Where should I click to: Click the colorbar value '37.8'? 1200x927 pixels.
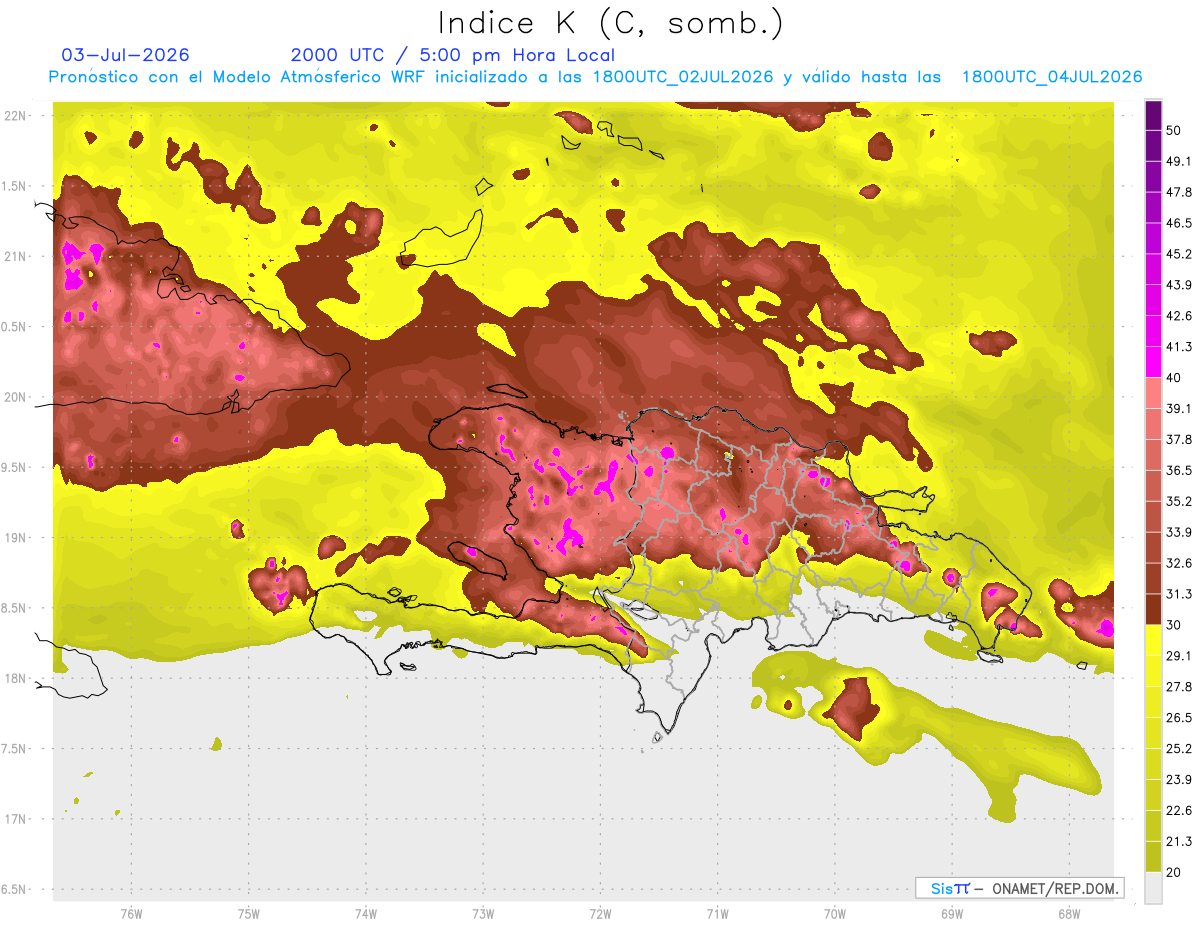click(x=1179, y=439)
